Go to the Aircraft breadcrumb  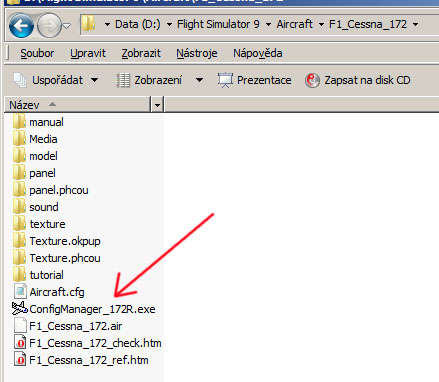[x=294, y=24]
